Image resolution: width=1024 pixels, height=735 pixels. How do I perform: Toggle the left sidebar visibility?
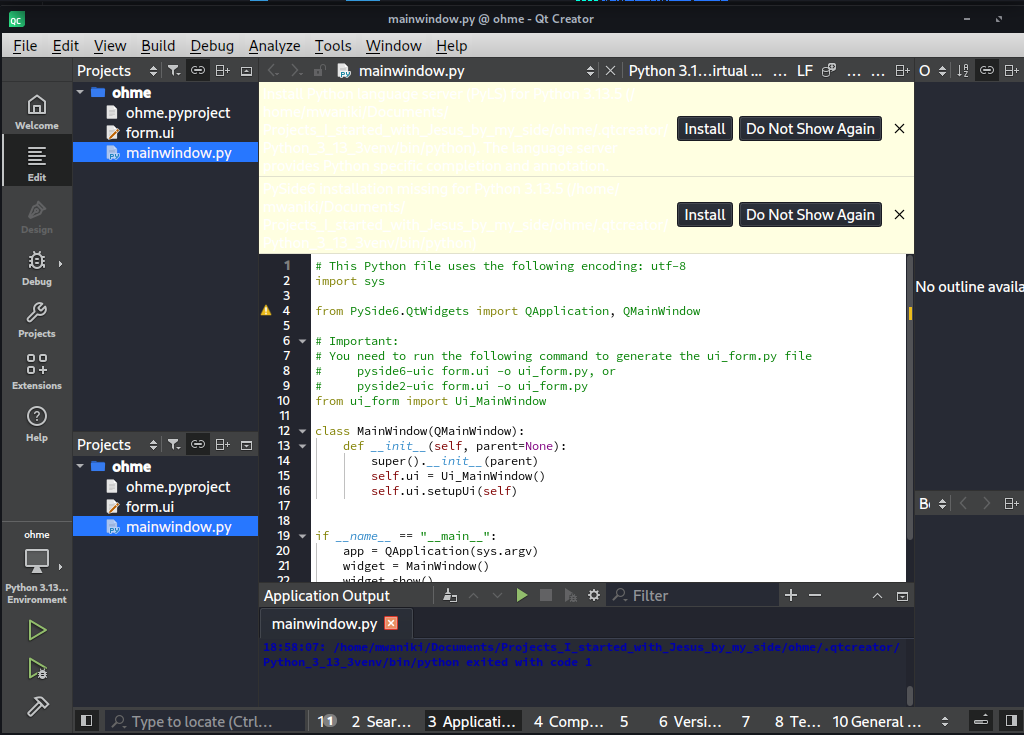87,721
